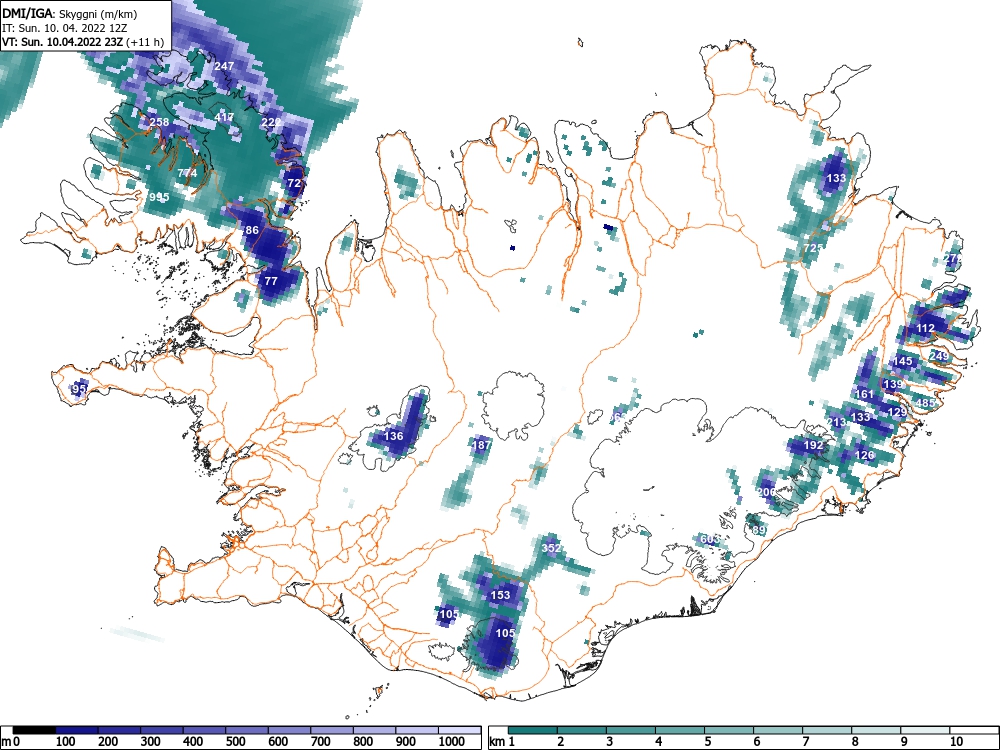Click the '603' visibility value on the map

710,540
